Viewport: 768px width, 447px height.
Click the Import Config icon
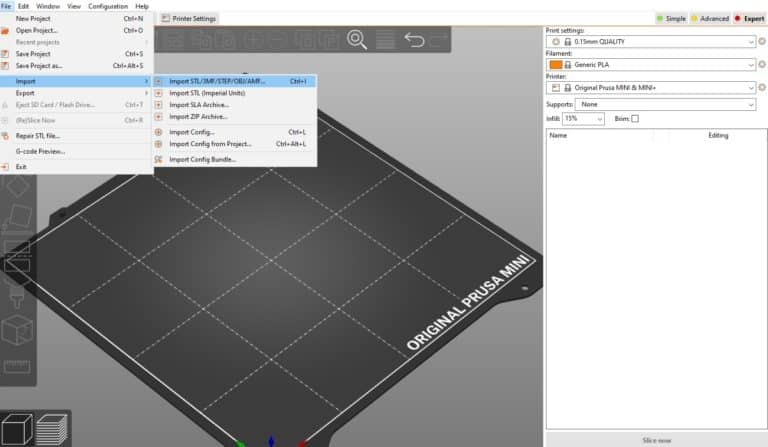[158, 132]
